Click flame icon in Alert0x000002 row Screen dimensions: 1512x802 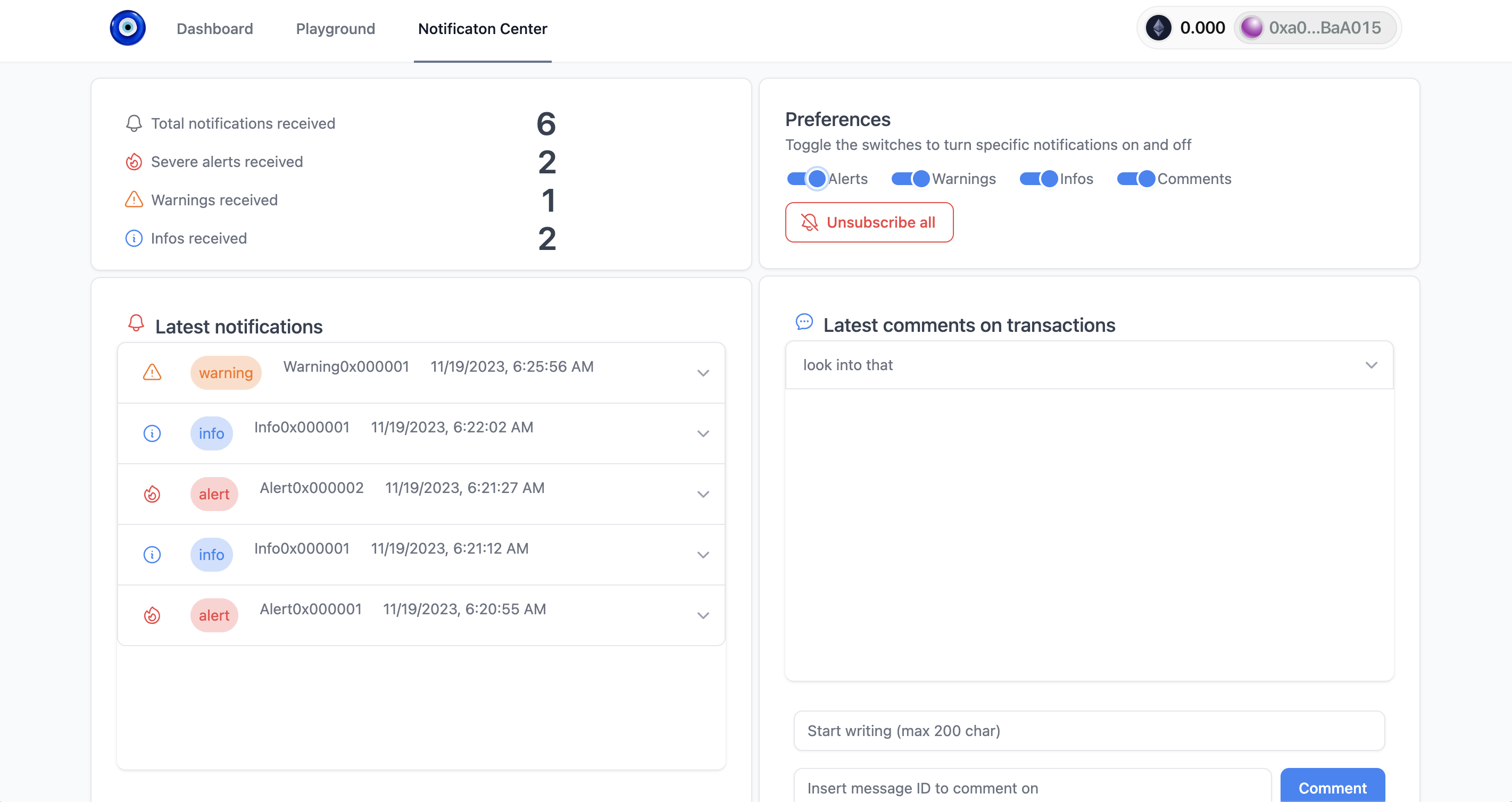(x=152, y=494)
